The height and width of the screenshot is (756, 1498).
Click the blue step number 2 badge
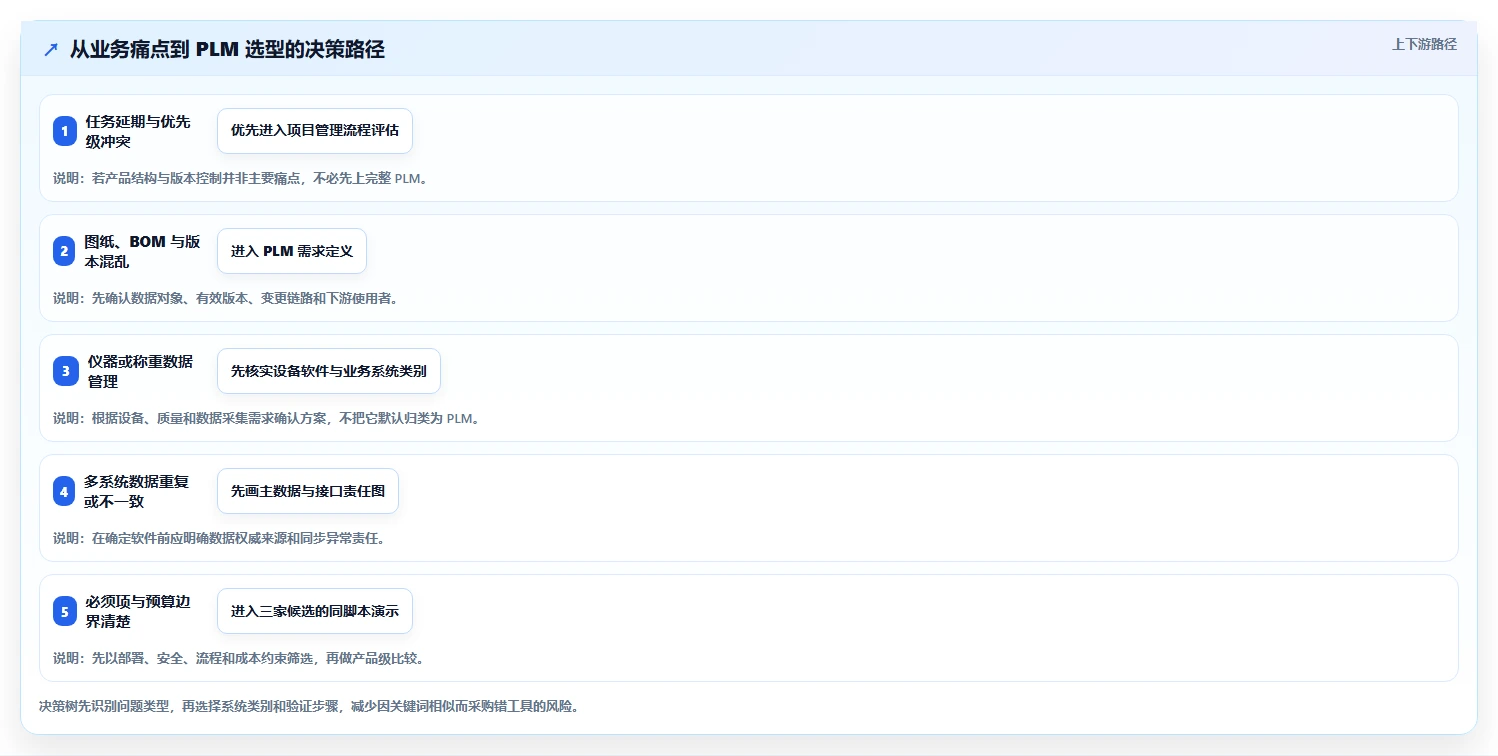[x=65, y=251]
